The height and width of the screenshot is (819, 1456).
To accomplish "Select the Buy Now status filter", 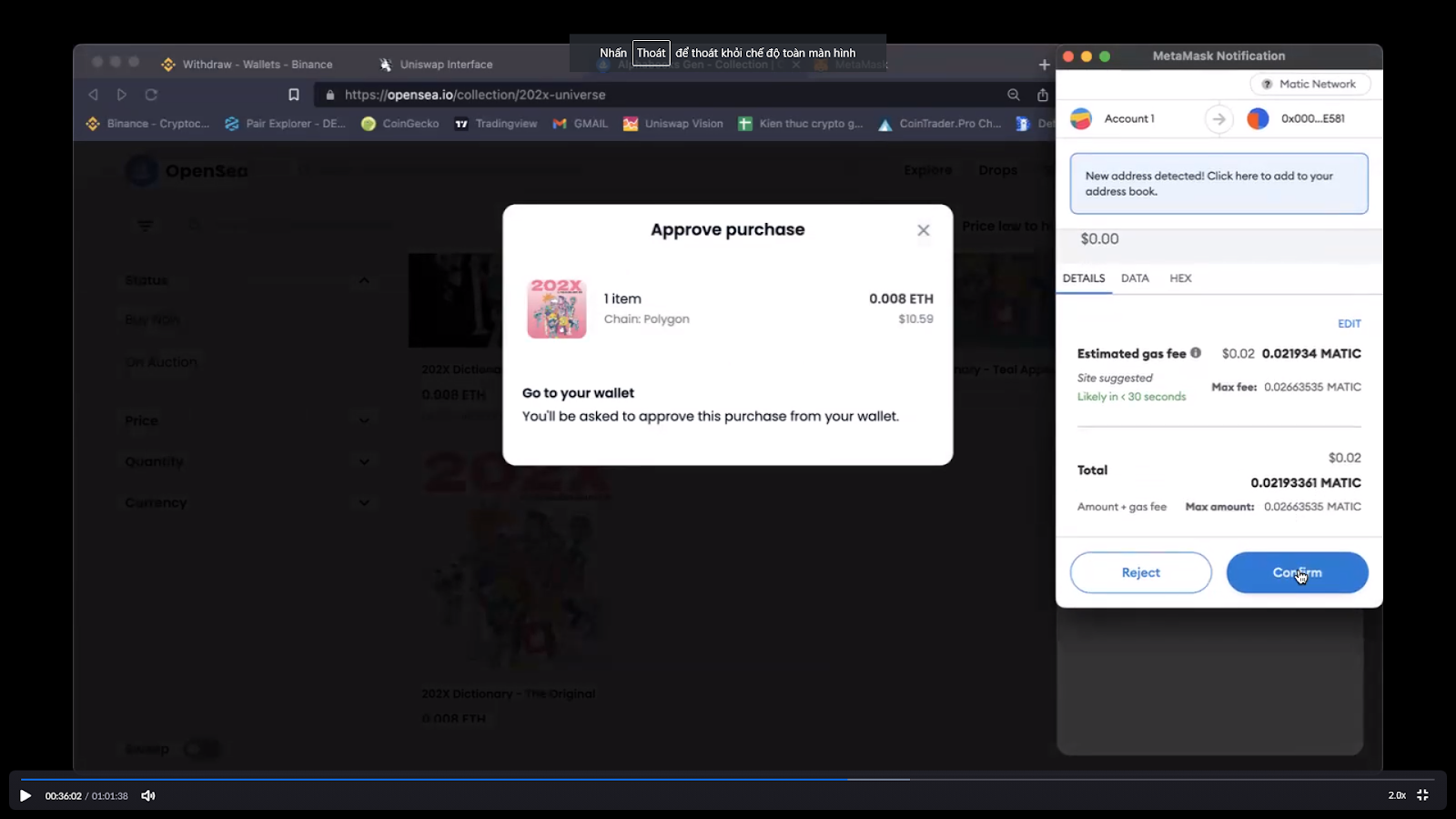I will click(x=152, y=319).
